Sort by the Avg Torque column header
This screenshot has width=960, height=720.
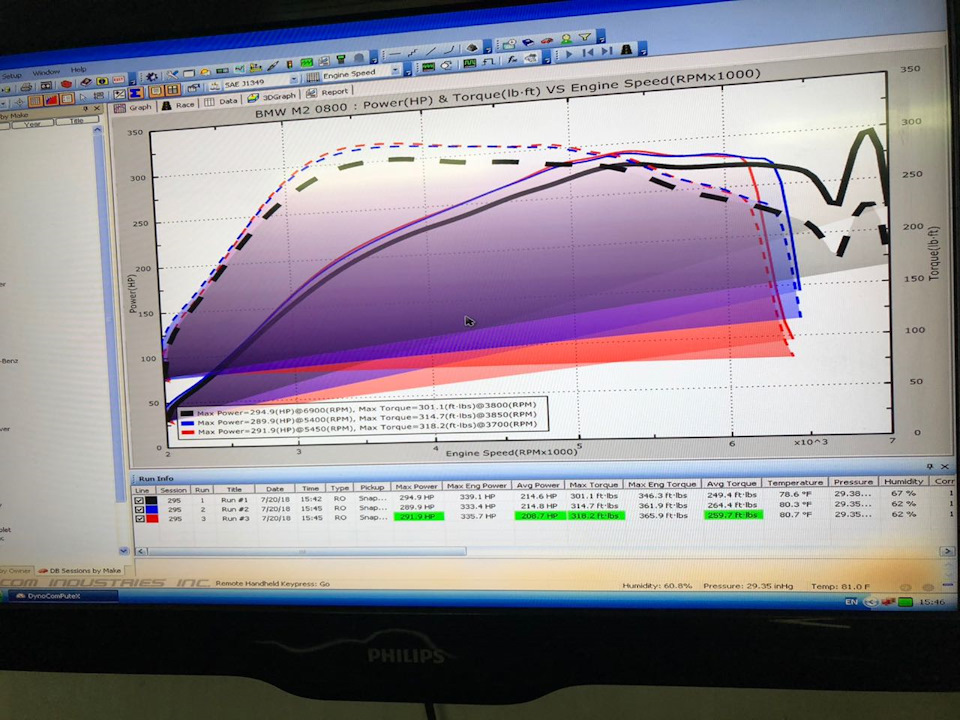[732, 483]
